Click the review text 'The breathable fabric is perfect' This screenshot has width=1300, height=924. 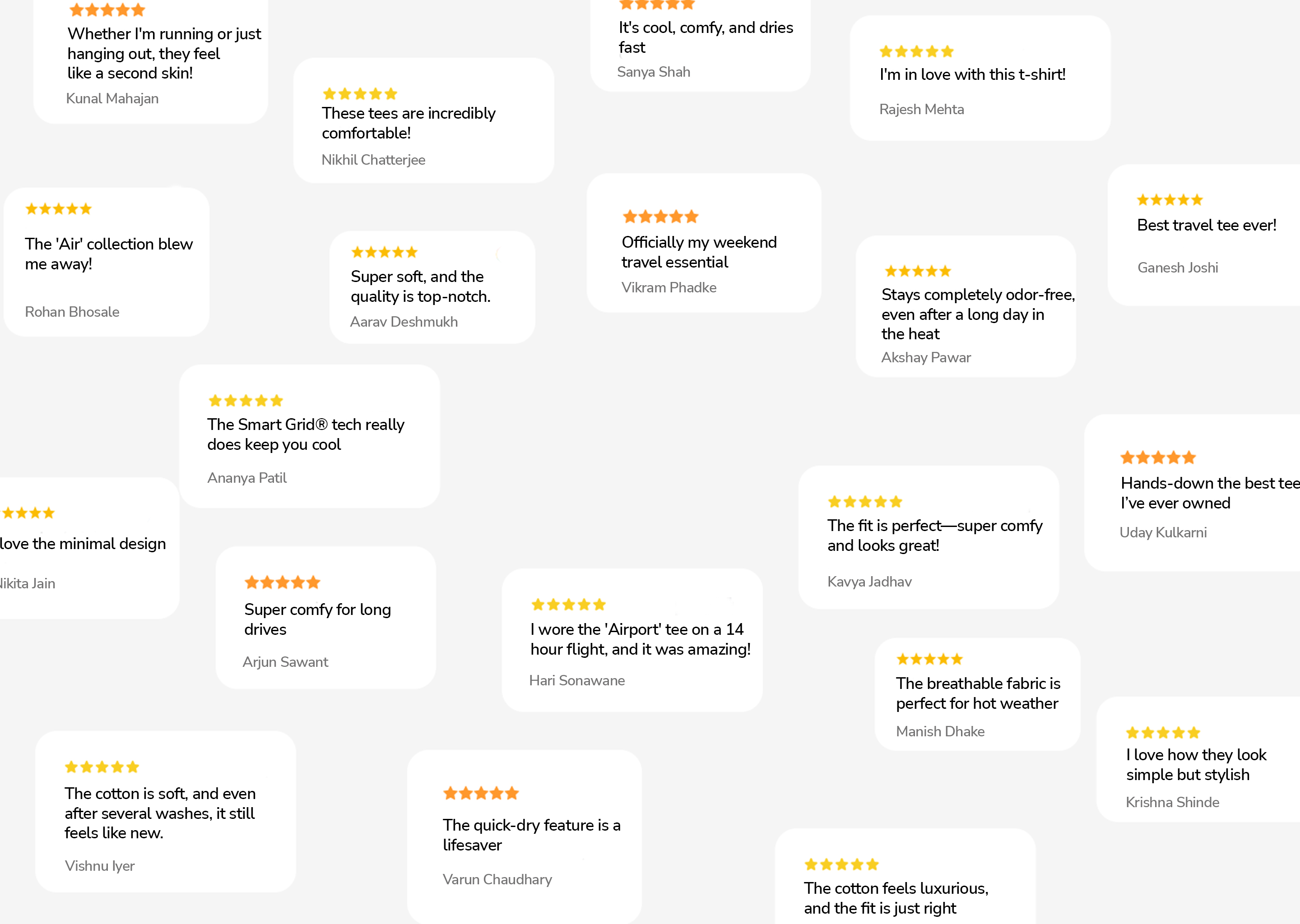point(978,693)
